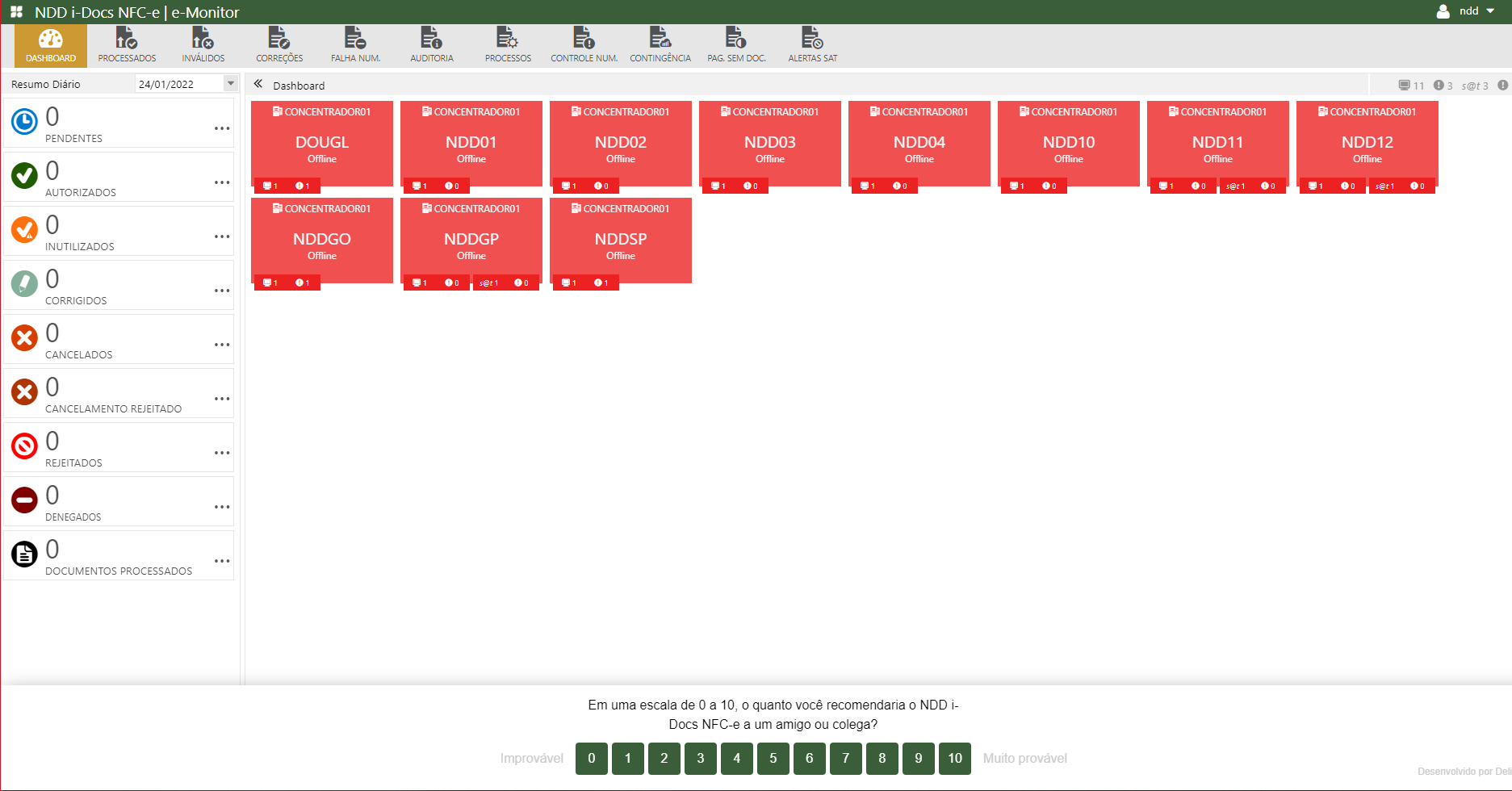This screenshot has height=791, width=1512.
Task: Open the Falha Num. section
Action: (355, 44)
